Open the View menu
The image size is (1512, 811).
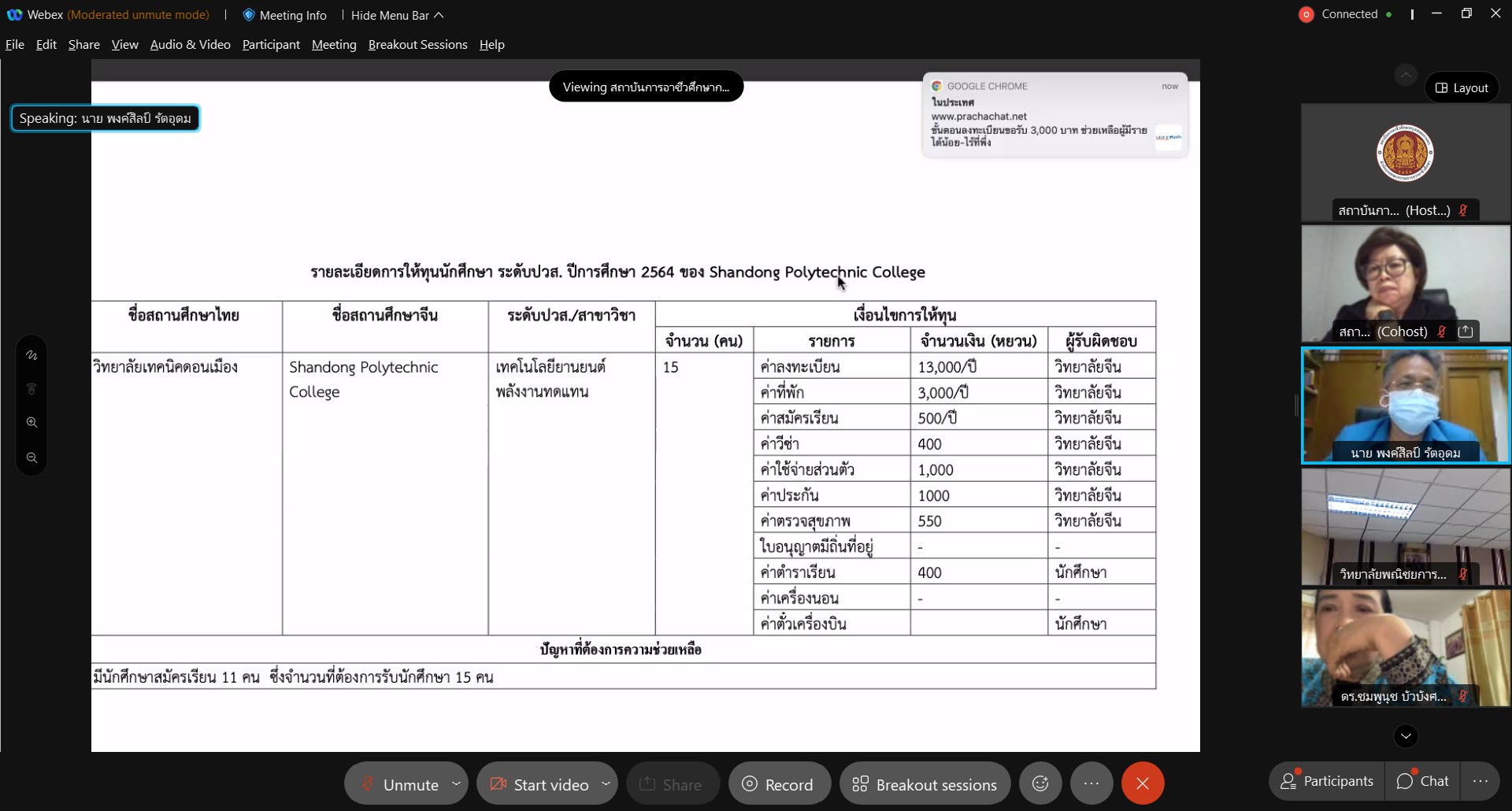[x=125, y=45]
